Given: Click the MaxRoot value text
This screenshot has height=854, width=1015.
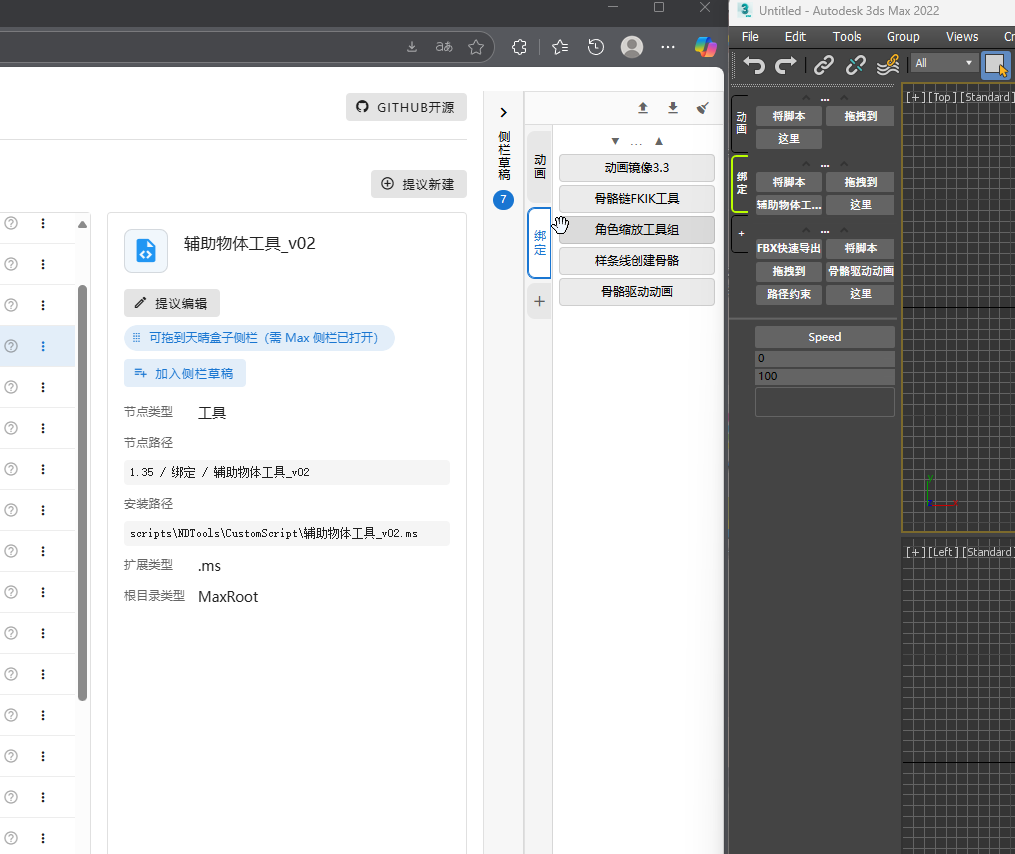Looking at the screenshot, I should 228,596.
